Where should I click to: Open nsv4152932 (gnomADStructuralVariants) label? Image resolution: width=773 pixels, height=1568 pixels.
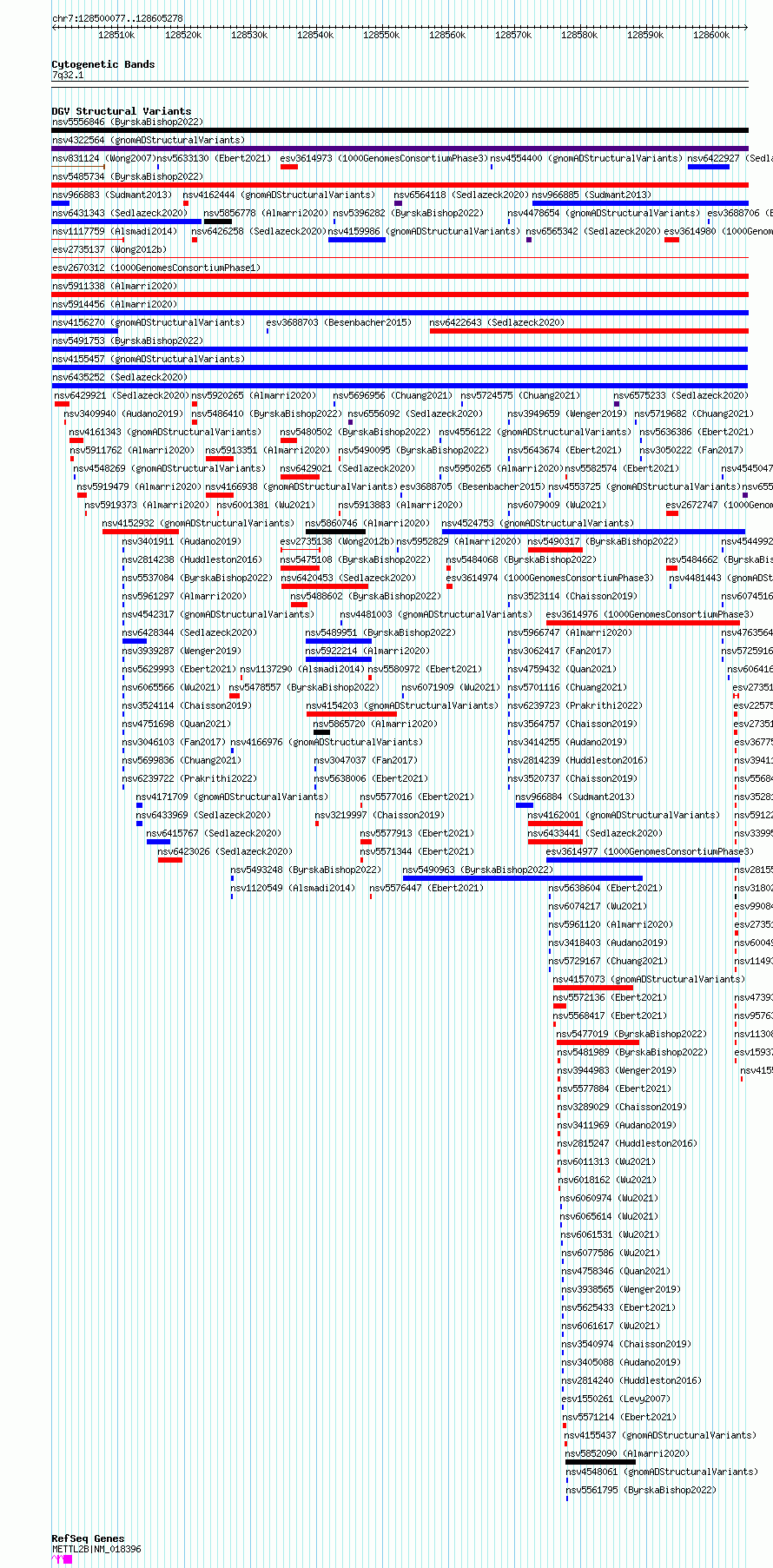(x=199, y=523)
